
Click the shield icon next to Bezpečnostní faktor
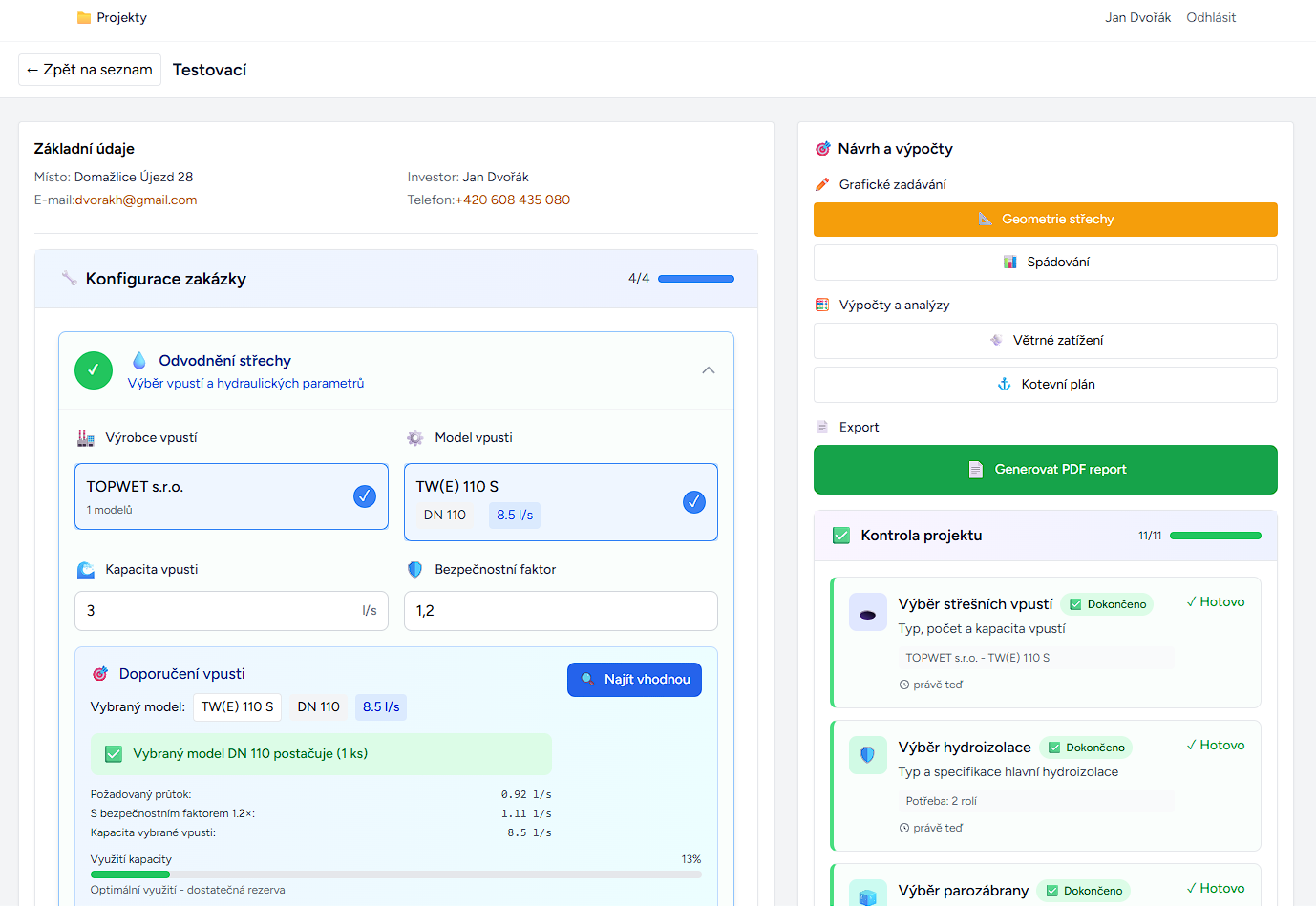pyautogui.click(x=415, y=570)
